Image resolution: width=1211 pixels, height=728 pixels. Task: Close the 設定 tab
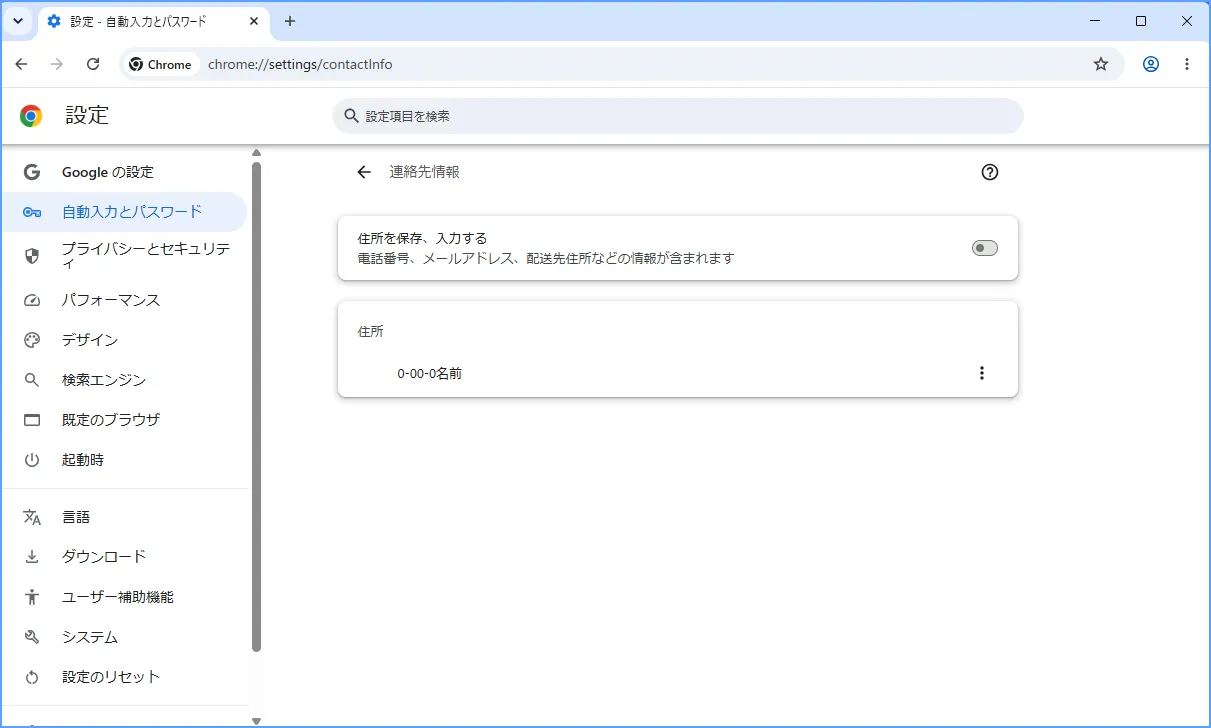tap(253, 21)
